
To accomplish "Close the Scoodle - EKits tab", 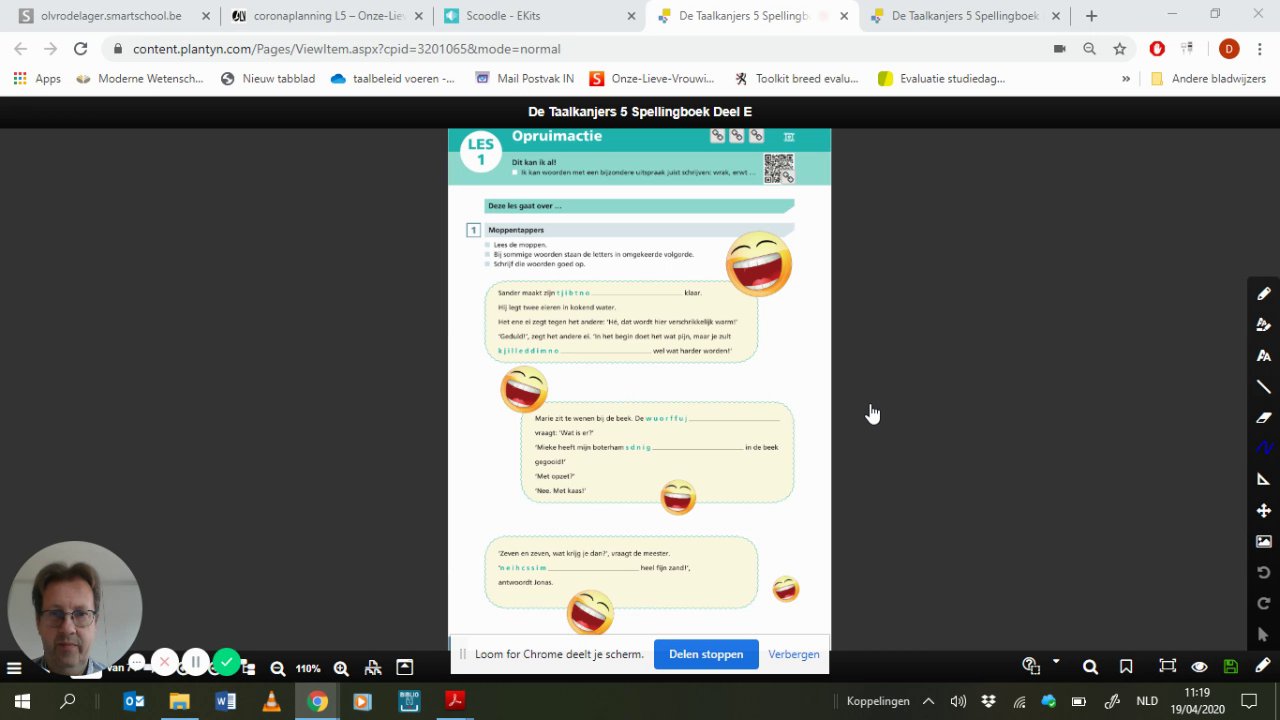I will pos(631,16).
